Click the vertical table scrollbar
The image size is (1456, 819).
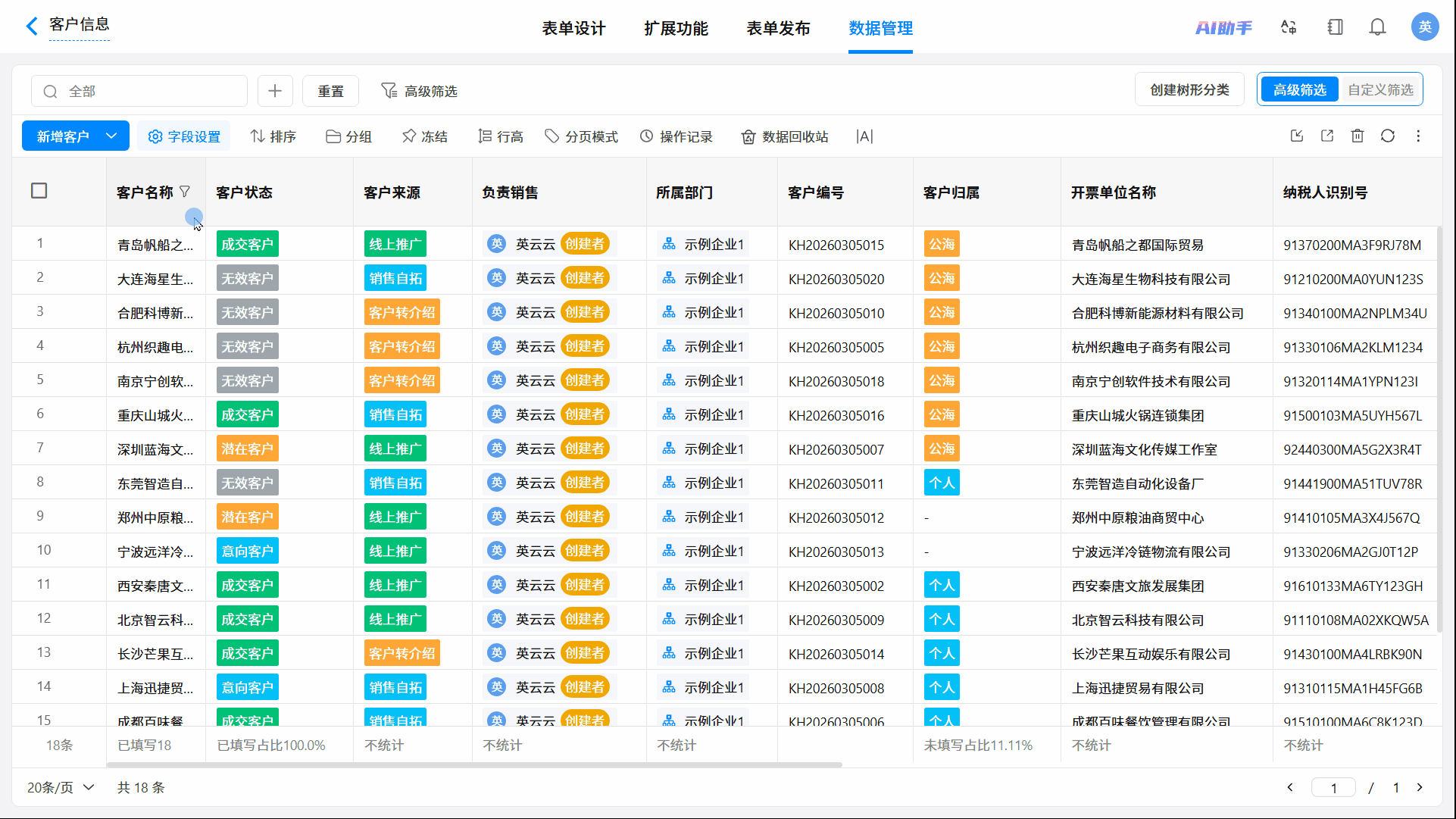tap(1439, 429)
